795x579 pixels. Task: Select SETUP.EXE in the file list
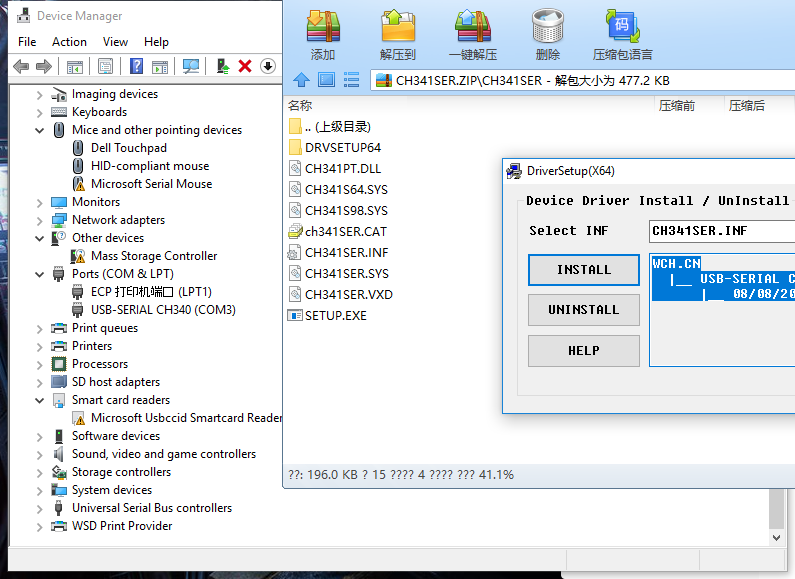point(335,315)
